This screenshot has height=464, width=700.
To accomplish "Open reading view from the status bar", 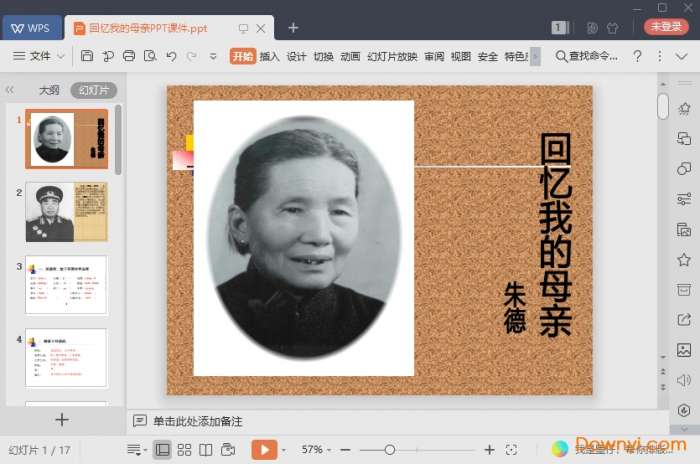I will point(206,450).
